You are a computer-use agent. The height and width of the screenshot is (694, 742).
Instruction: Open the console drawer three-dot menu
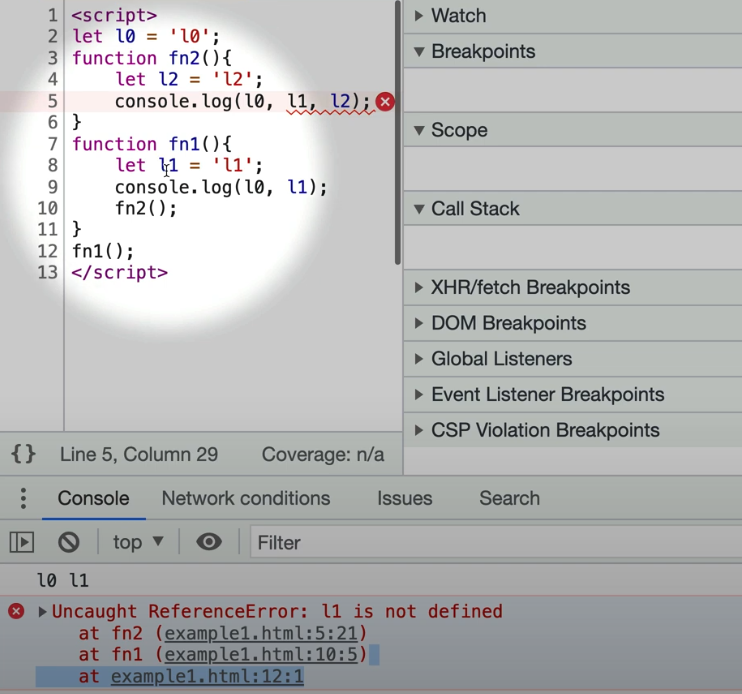tap(23, 498)
